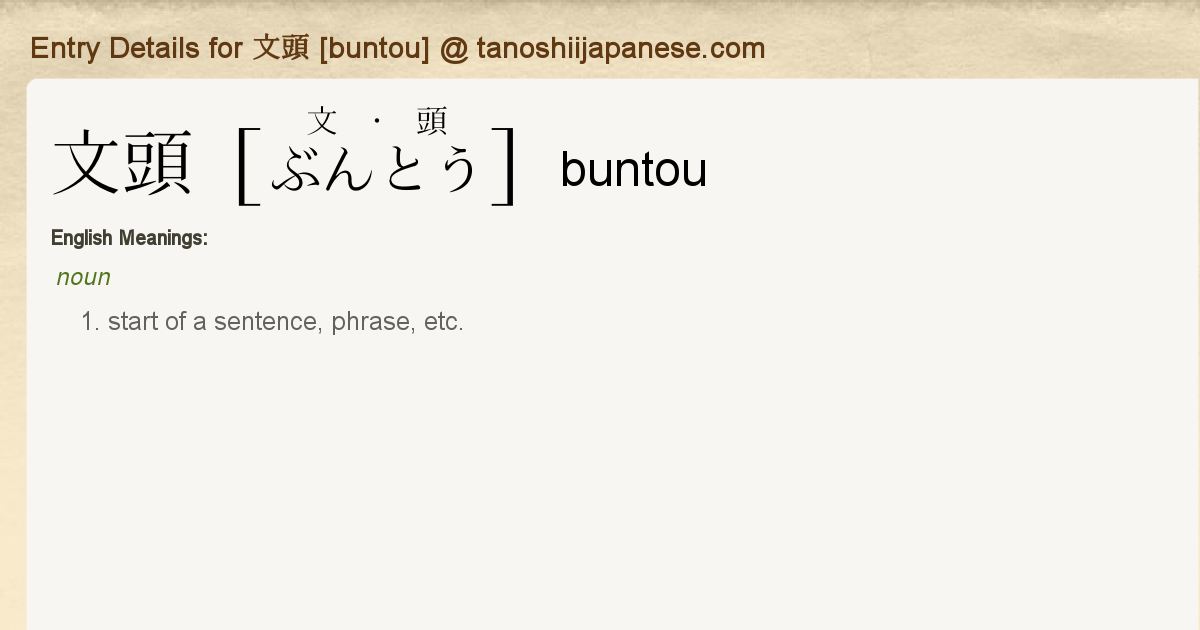This screenshot has width=1200, height=630.
Task: Click the English Meanings label
Action: (x=129, y=238)
